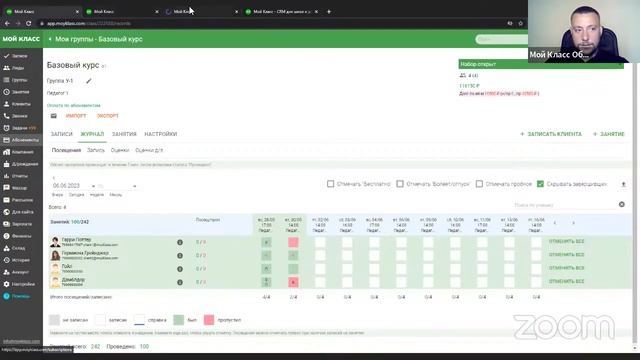This screenshot has height=360, width=640.
Task: Show next lesson dates with right chevron
Action: [x=573, y=223]
